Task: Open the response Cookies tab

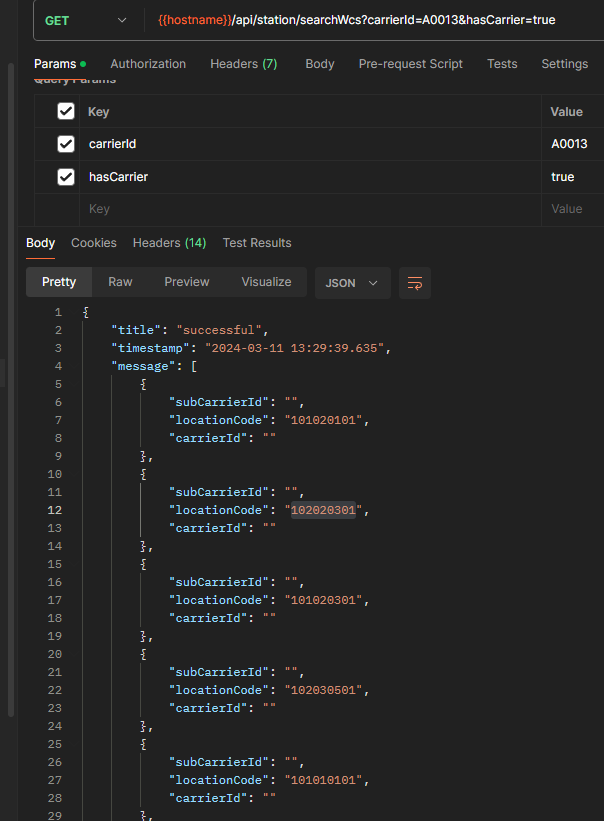Action: coord(94,243)
